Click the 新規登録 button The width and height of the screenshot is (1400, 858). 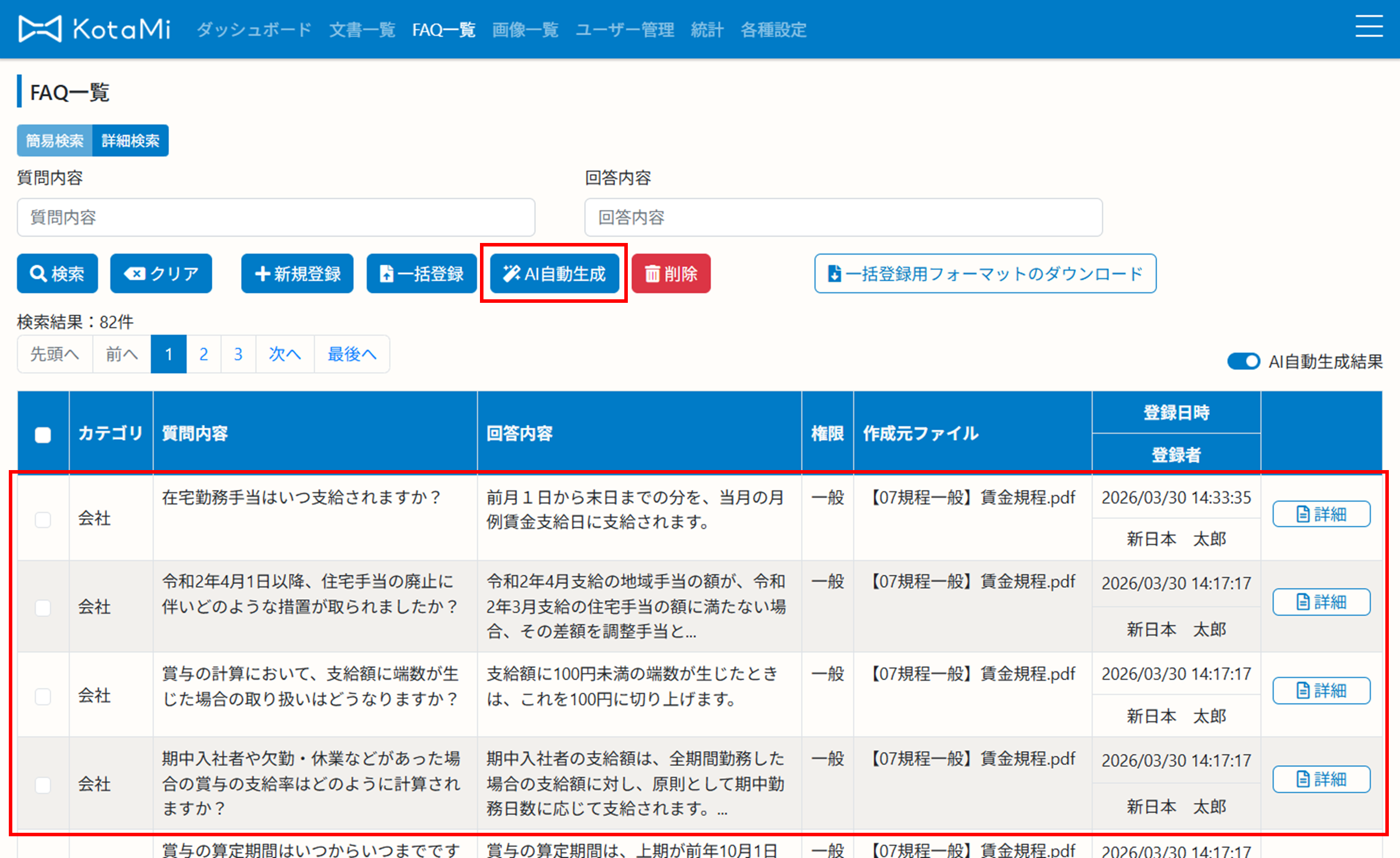coord(297,273)
